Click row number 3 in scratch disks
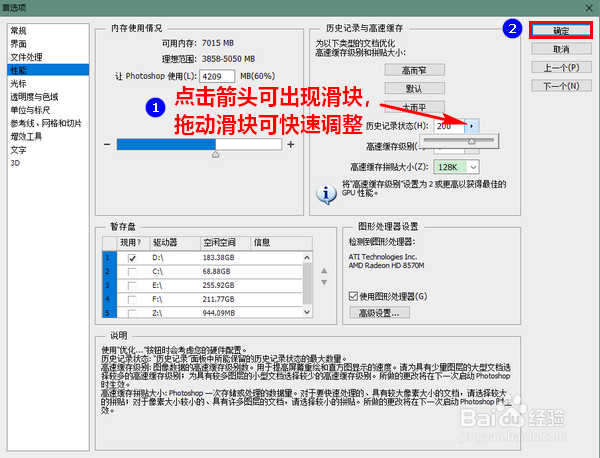The height and width of the screenshot is (458, 600). click(x=108, y=285)
